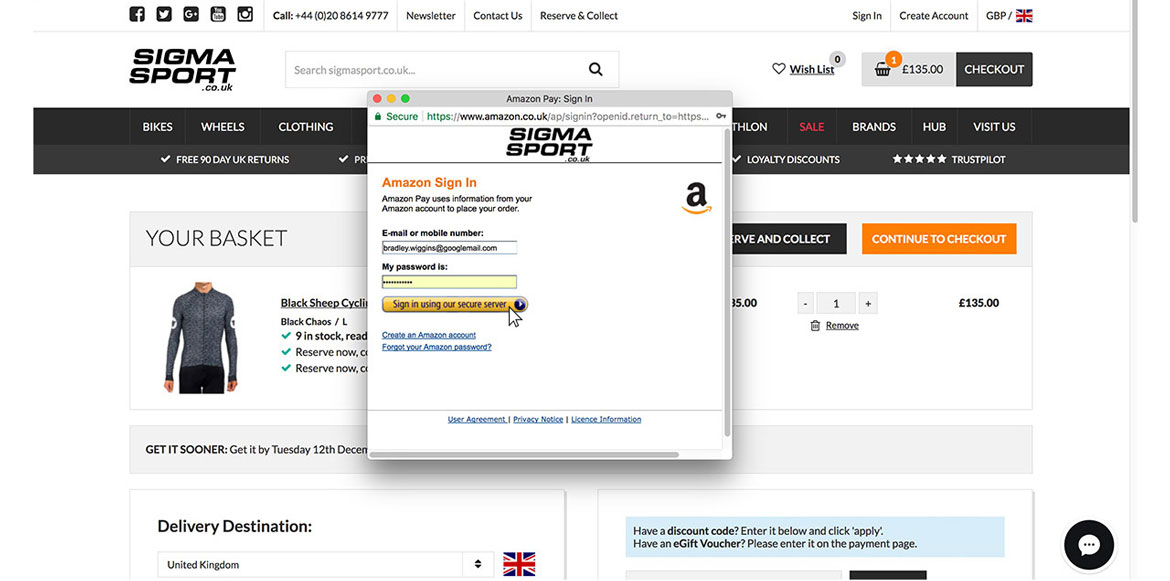This screenshot has height=581, width=1170.
Task: Click Create Account link
Action: click(x=933, y=16)
